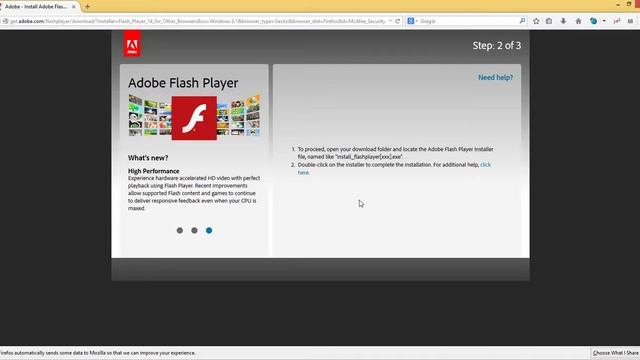Bookmark this page with the star
The width and height of the screenshot is (640, 360).
(x=536, y=21)
